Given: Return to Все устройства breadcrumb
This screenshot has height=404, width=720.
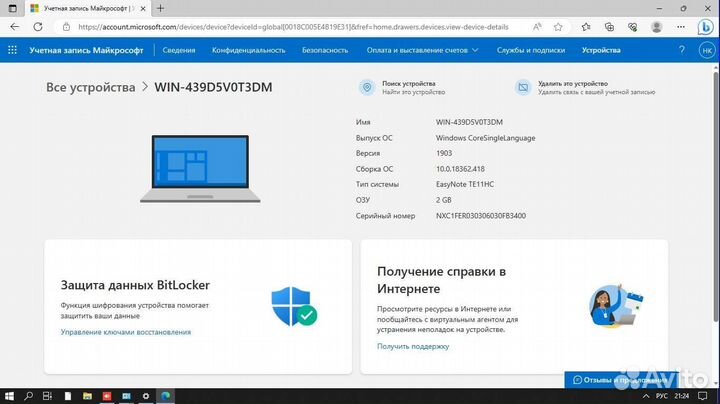Looking at the screenshot, I should coord(90,87).
